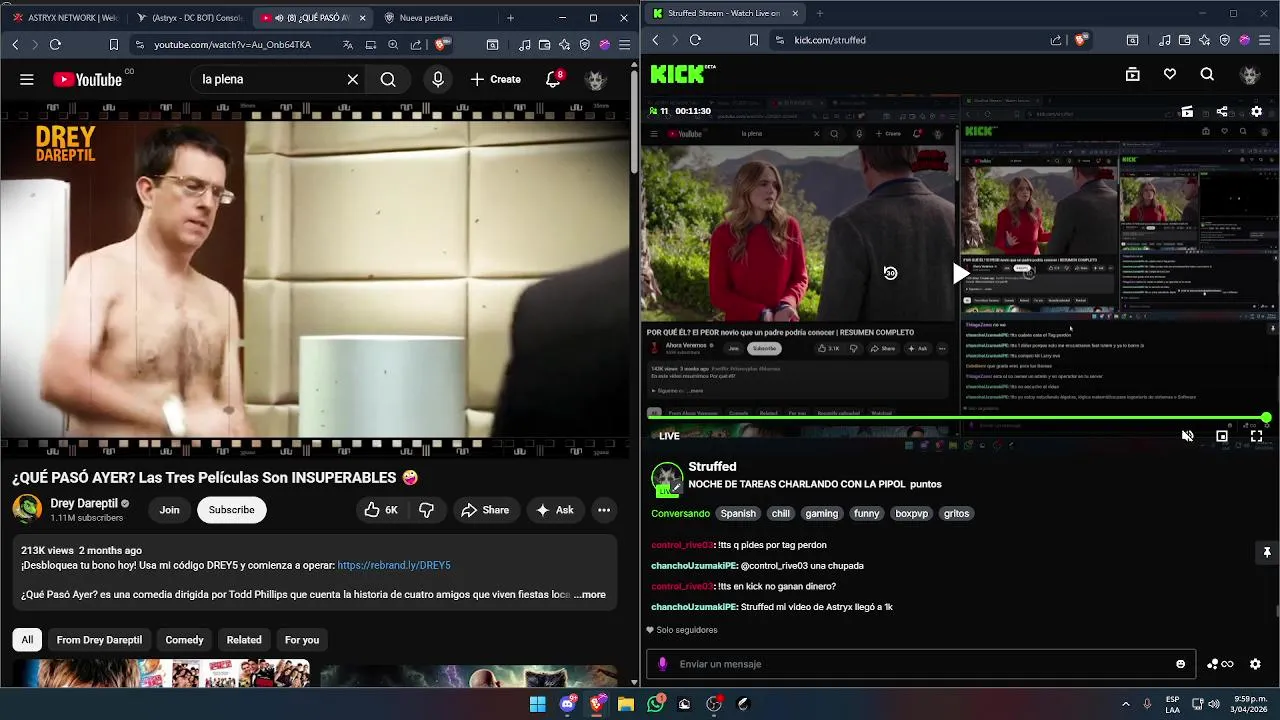Viewport: 1280px width, 720px height.
Task: Dislike the YouTube video
Action: coord(427,510)
